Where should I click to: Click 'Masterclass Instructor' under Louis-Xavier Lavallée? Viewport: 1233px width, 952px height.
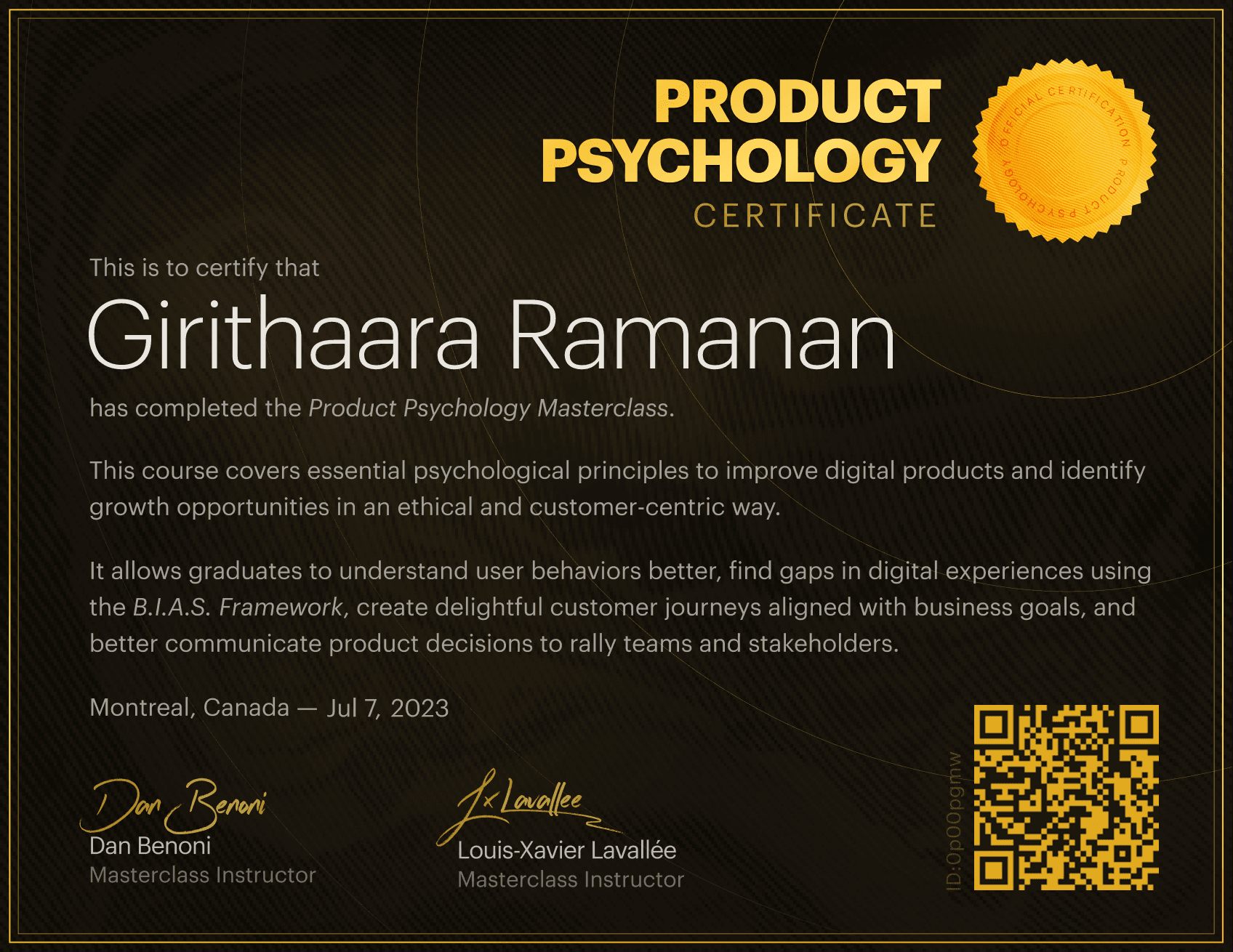coord(570,879)
